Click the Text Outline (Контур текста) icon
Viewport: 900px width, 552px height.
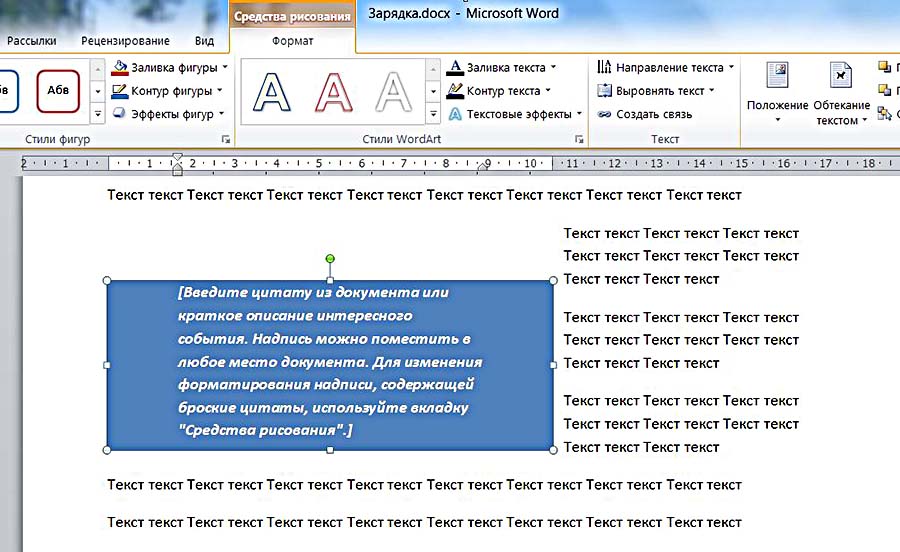455,91
